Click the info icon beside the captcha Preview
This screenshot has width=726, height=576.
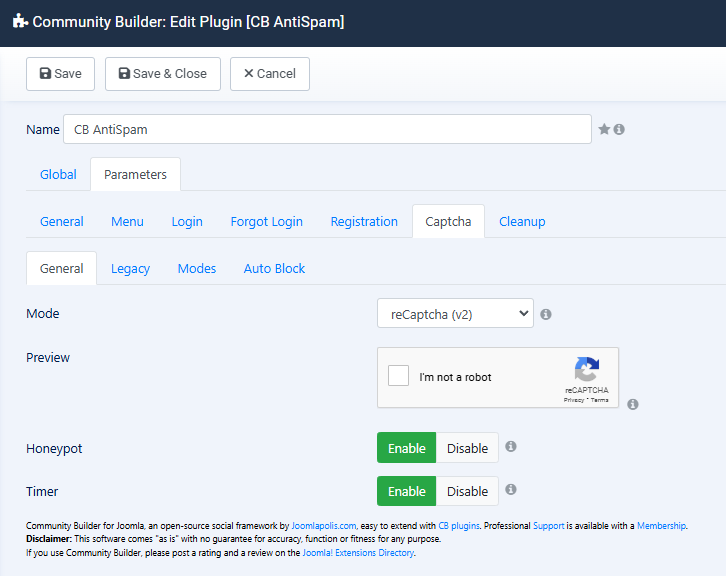coord(632,404)
